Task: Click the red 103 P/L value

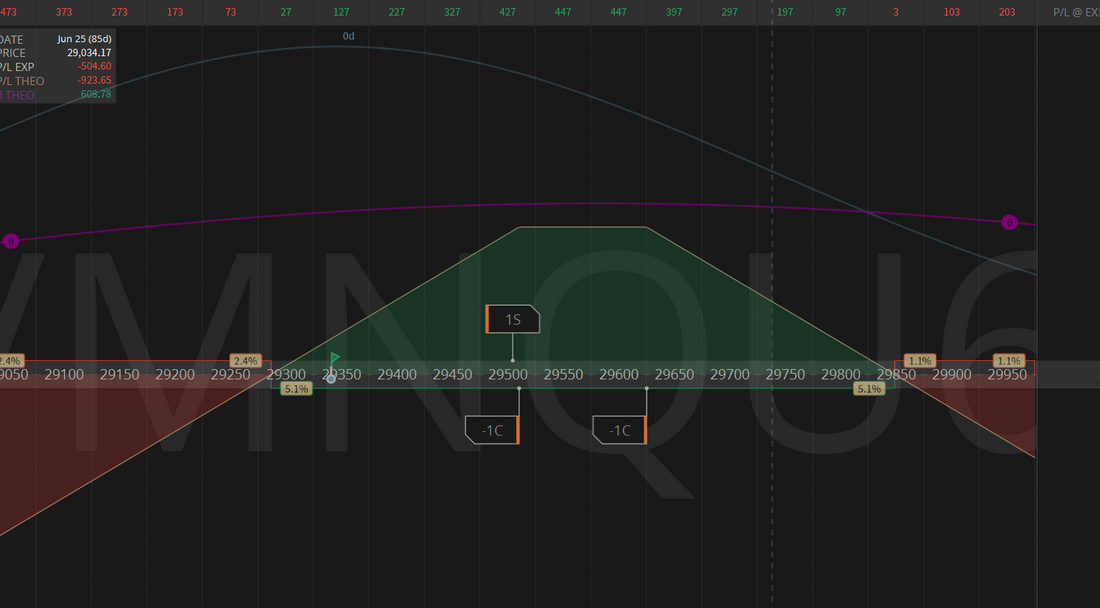Action: 951,12
